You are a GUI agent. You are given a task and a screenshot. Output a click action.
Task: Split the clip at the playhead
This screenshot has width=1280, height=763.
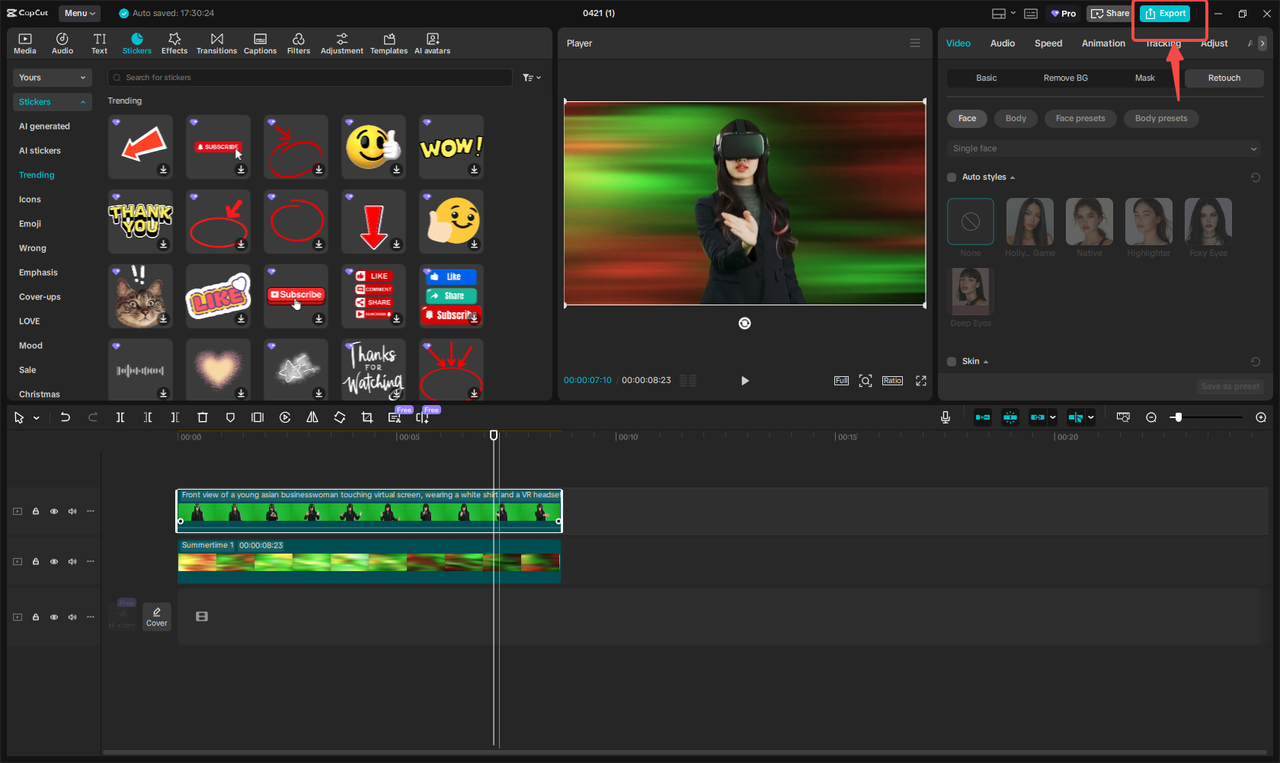click(x=120, y=417)
